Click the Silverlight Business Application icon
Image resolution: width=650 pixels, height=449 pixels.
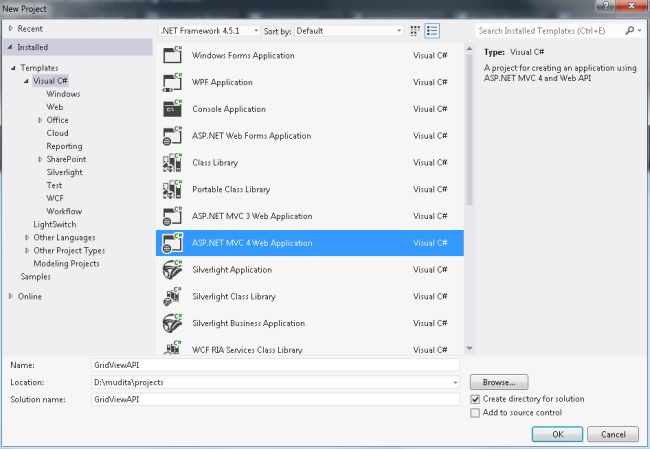pyautogui.click(x=172, y=323)
